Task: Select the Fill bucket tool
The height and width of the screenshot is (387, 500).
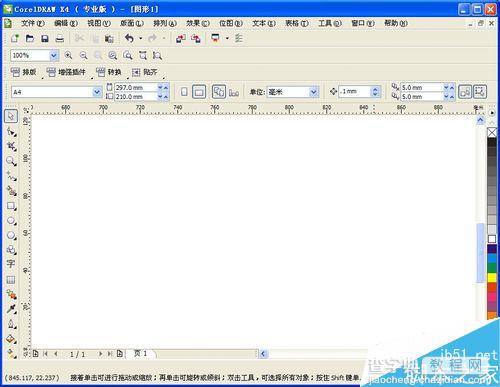Action: pos(11,339)
